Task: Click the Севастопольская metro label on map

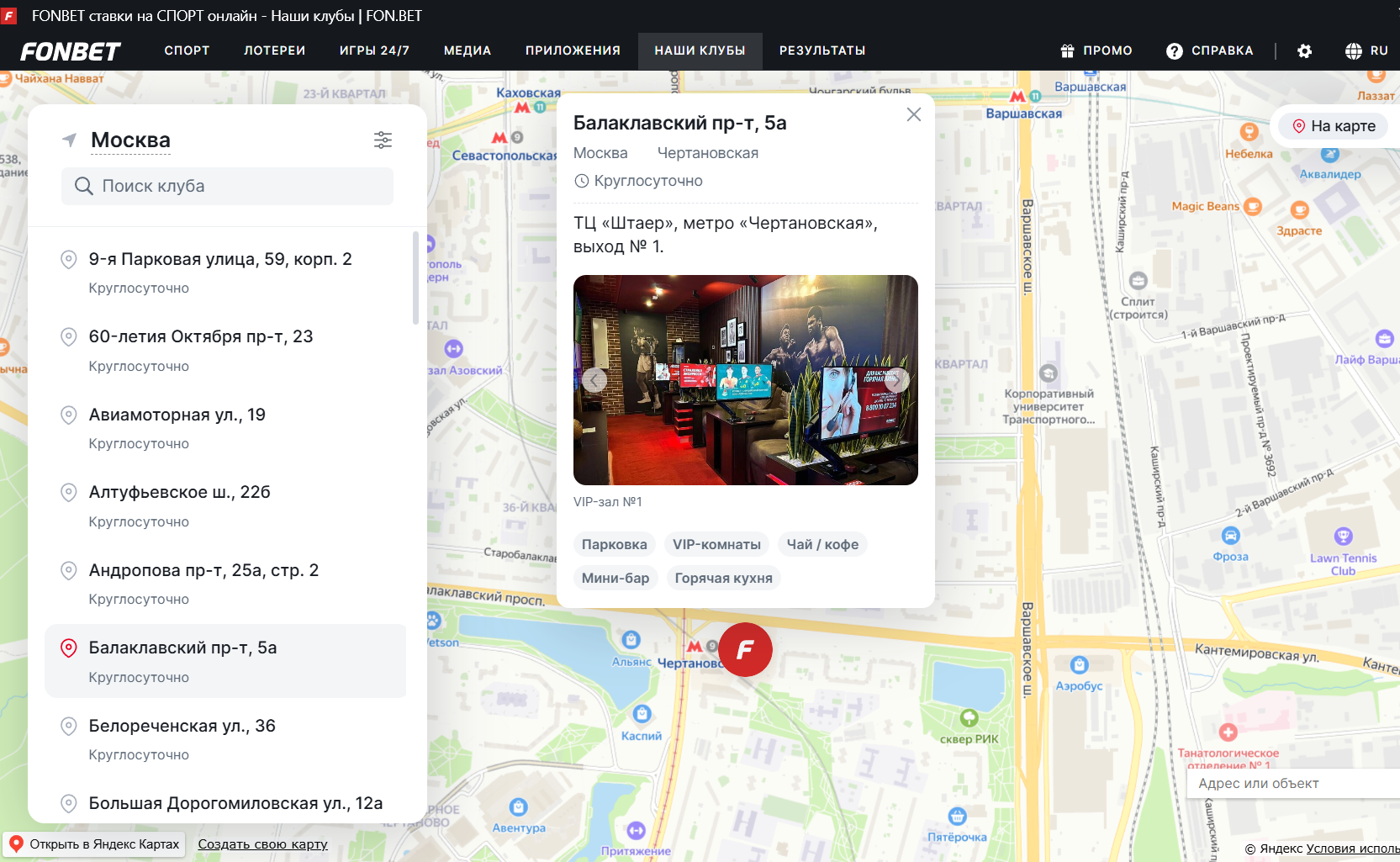Action: pos(505,156)
